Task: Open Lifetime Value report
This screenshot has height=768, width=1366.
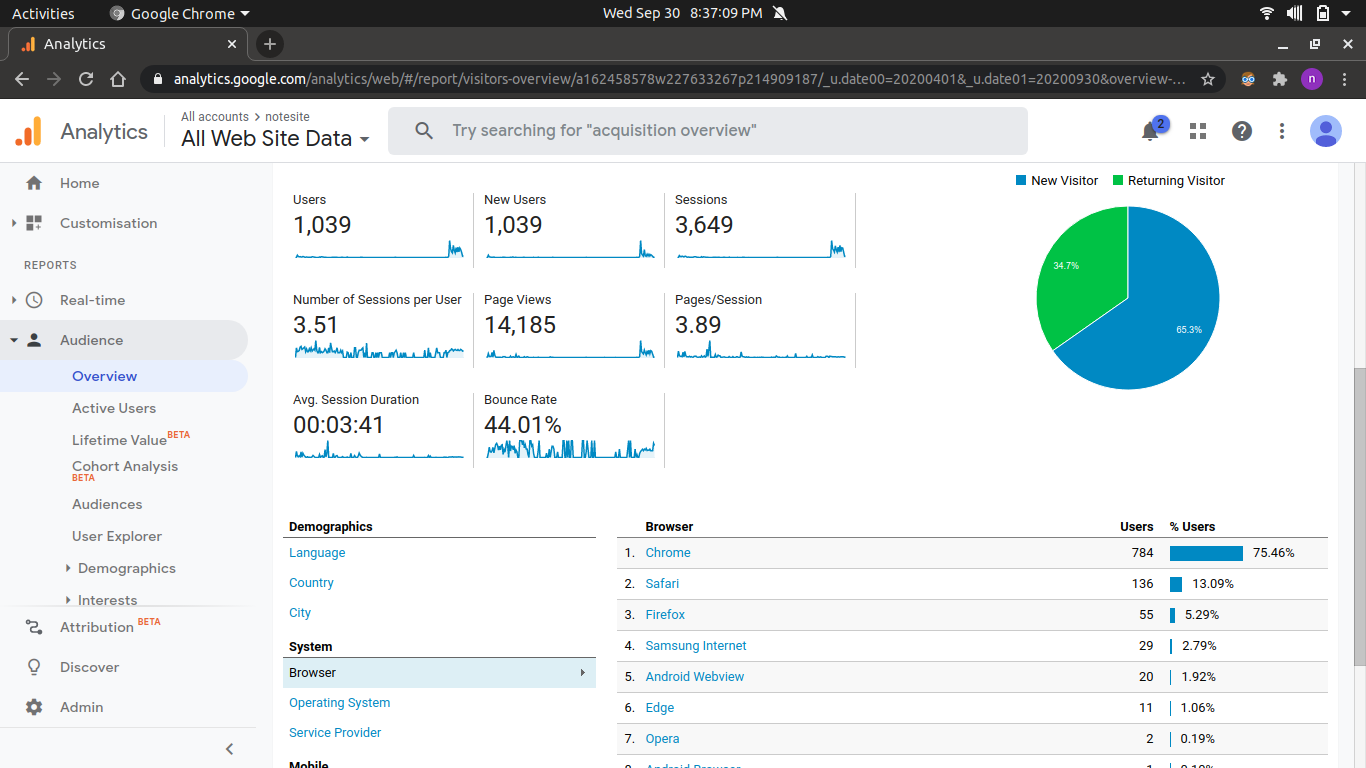Action: pos(119,440)
